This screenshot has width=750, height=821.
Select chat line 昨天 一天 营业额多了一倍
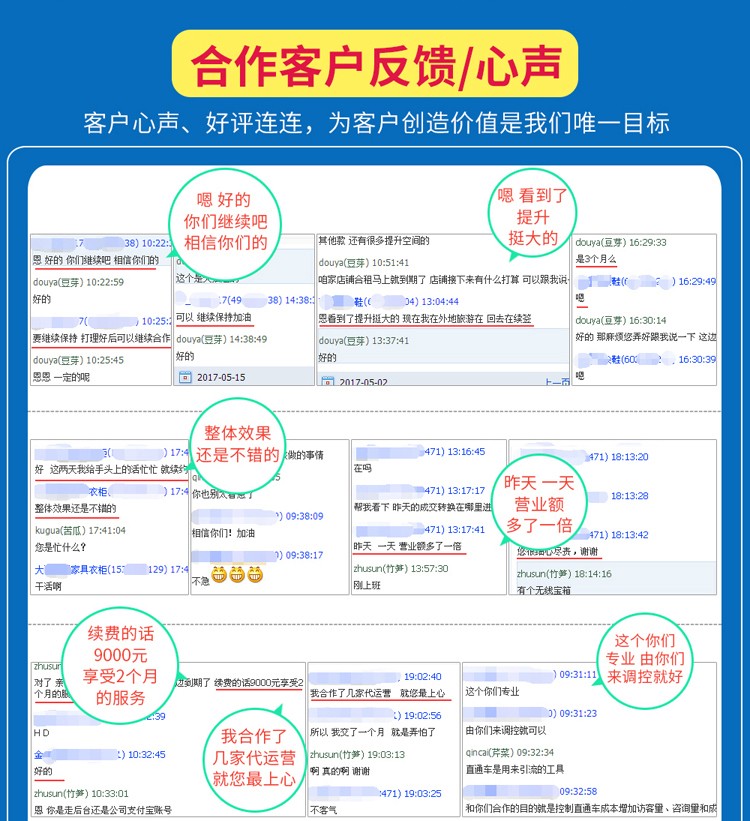click(407, 546)
